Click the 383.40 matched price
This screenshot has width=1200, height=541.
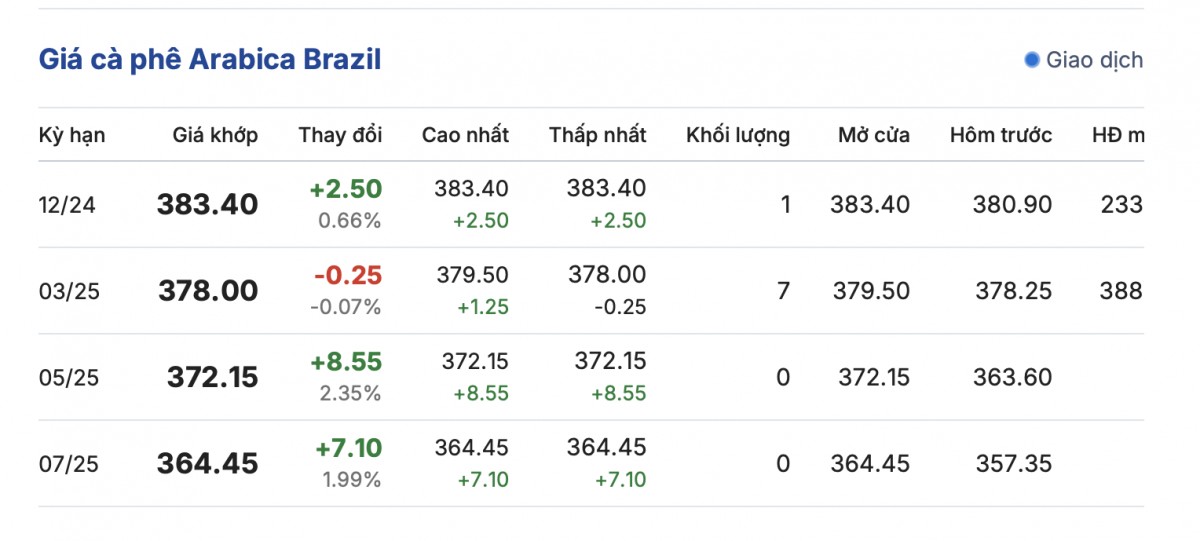click(x=207, y=205)
